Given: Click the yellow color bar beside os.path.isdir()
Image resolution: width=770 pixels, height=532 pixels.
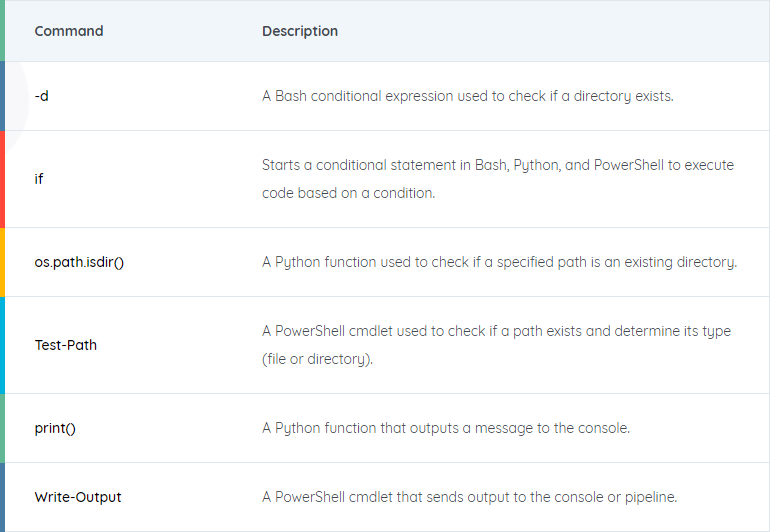Looking at the screenshot, I should [2, 262].
